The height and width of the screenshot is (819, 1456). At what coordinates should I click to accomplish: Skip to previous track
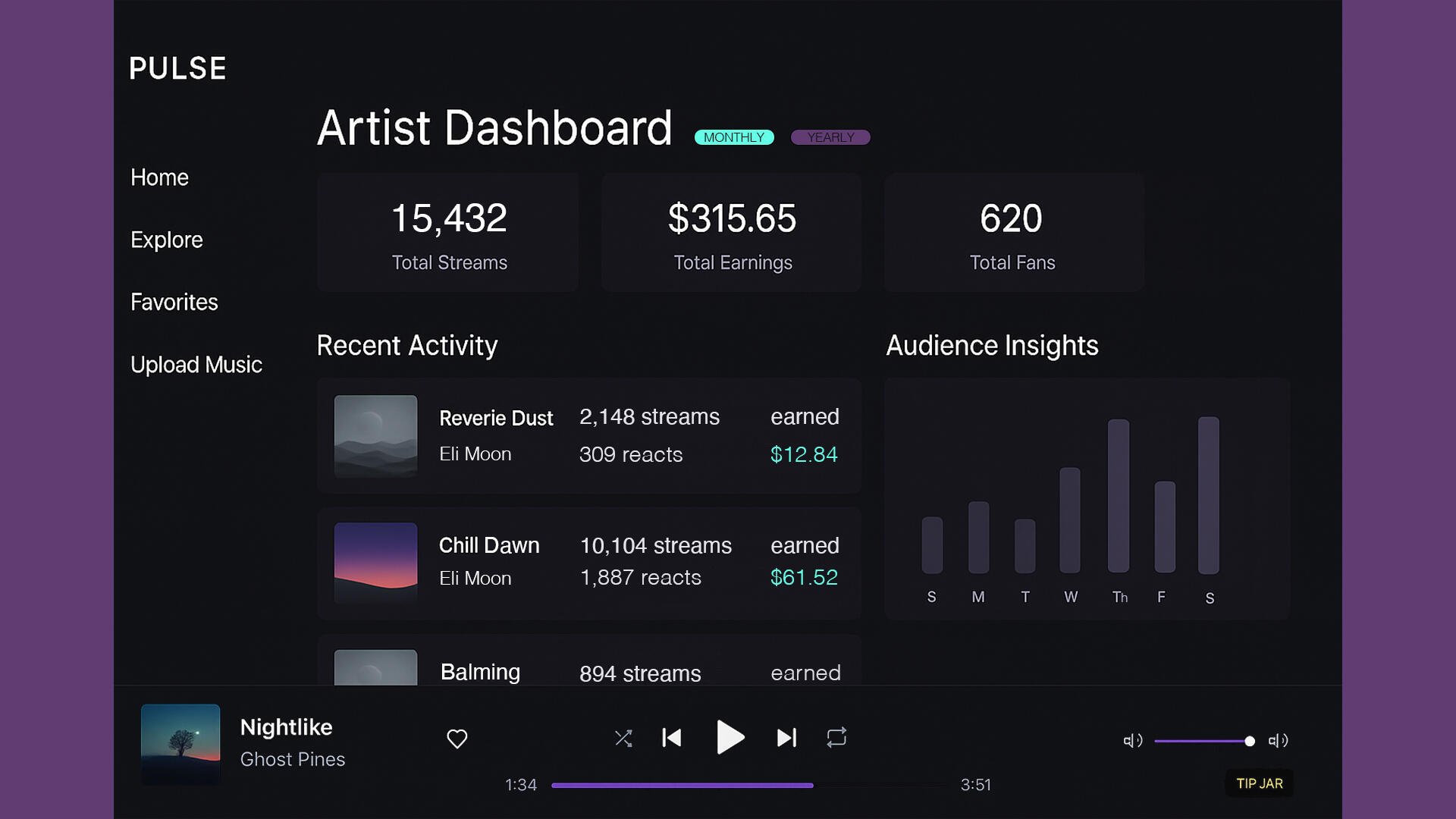coord(672,738)
